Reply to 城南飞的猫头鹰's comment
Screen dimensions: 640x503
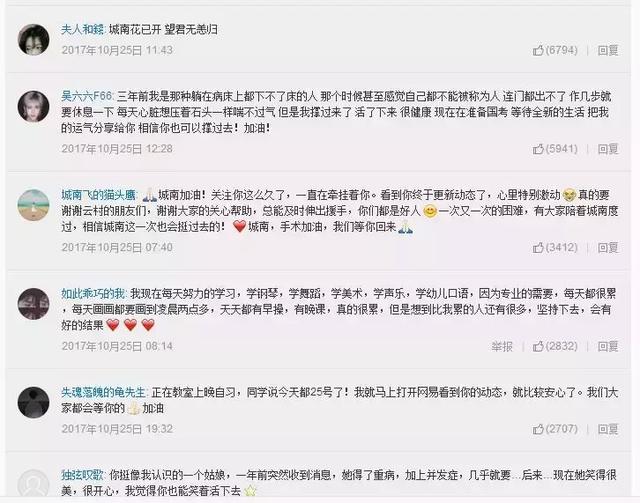tap(608, 247)
